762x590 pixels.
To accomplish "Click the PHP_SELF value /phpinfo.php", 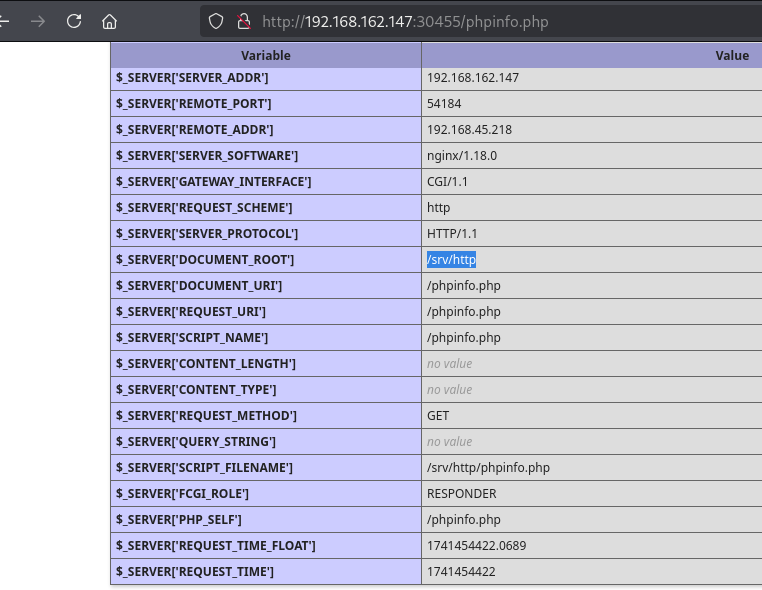I will tap(464, 520).
